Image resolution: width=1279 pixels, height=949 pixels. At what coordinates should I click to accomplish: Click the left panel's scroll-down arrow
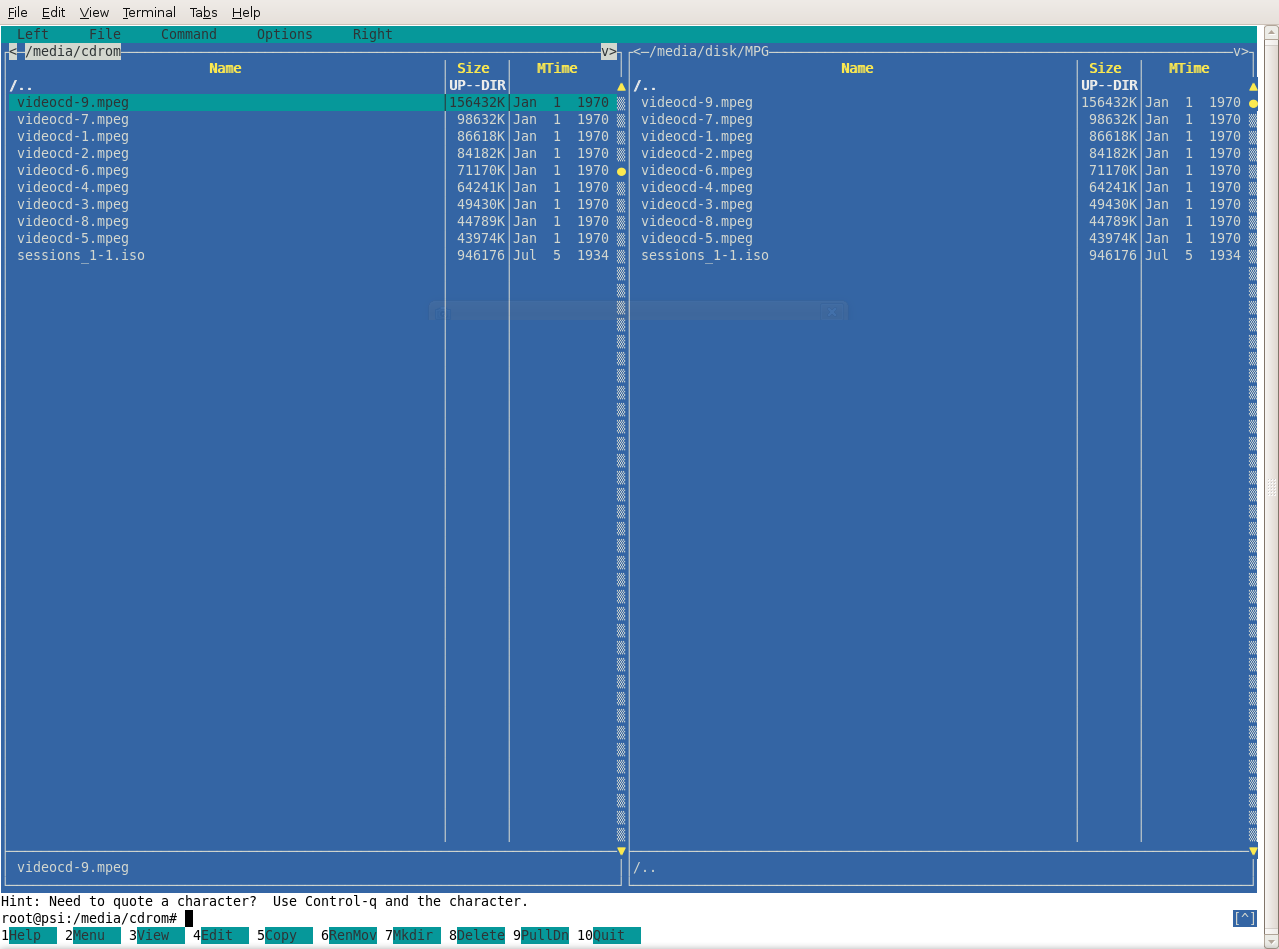tap(621, 851)
